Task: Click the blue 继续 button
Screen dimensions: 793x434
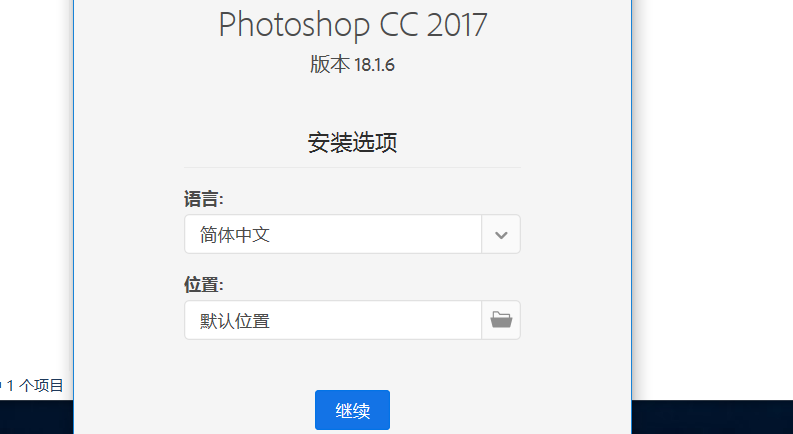Action: pyautogui.click(x=352, y=410)
